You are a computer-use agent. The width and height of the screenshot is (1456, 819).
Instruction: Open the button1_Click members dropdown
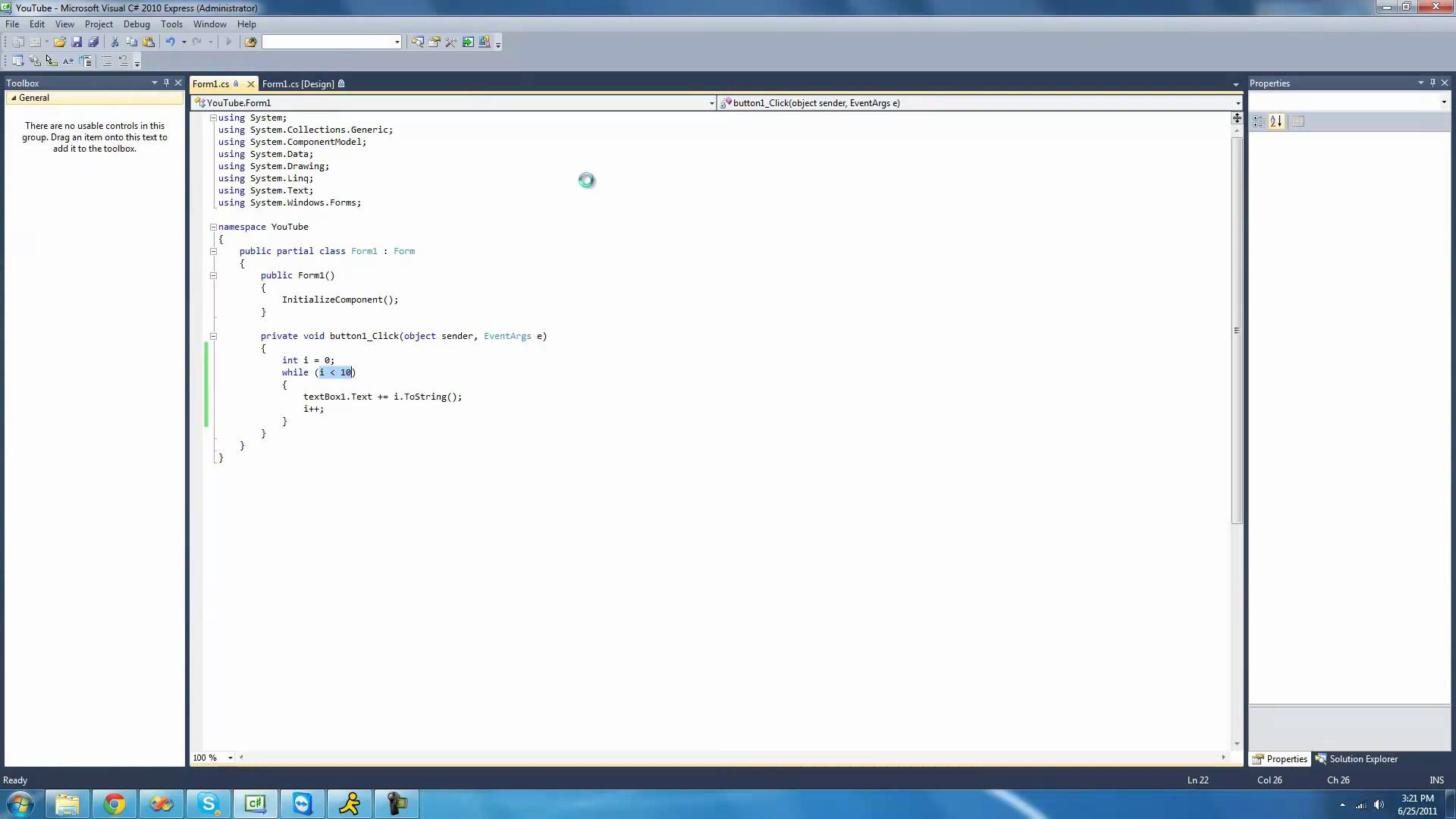pyautogui.click(x=1238, y=103)
